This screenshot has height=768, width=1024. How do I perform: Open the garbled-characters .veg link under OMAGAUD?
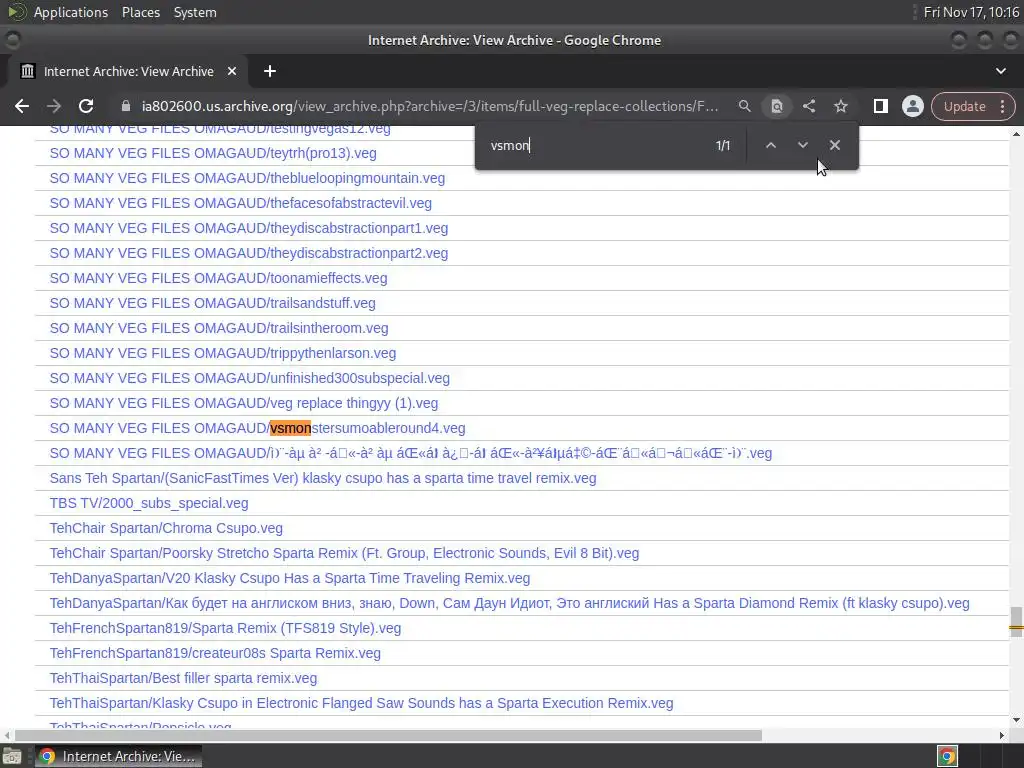click(411, 453)
